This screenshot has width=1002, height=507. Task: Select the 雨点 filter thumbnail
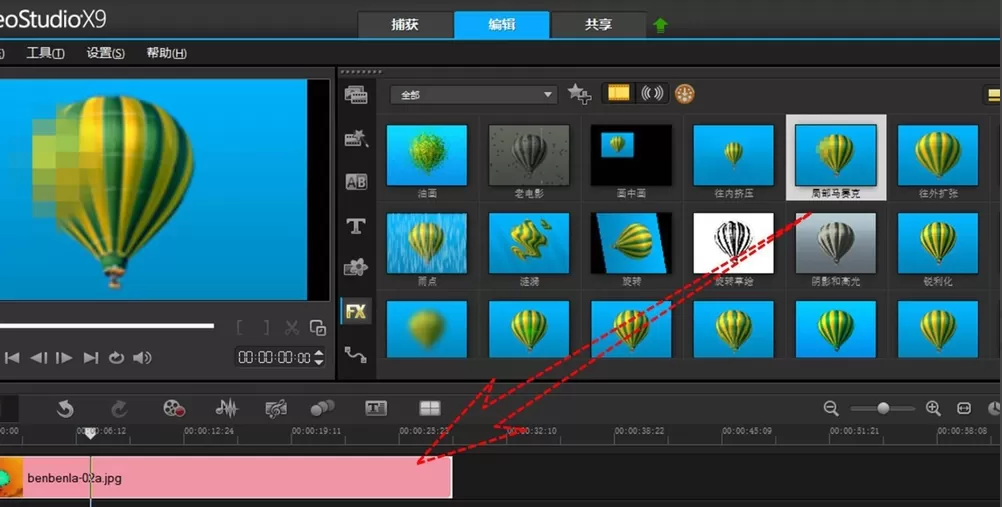(427, 244)
